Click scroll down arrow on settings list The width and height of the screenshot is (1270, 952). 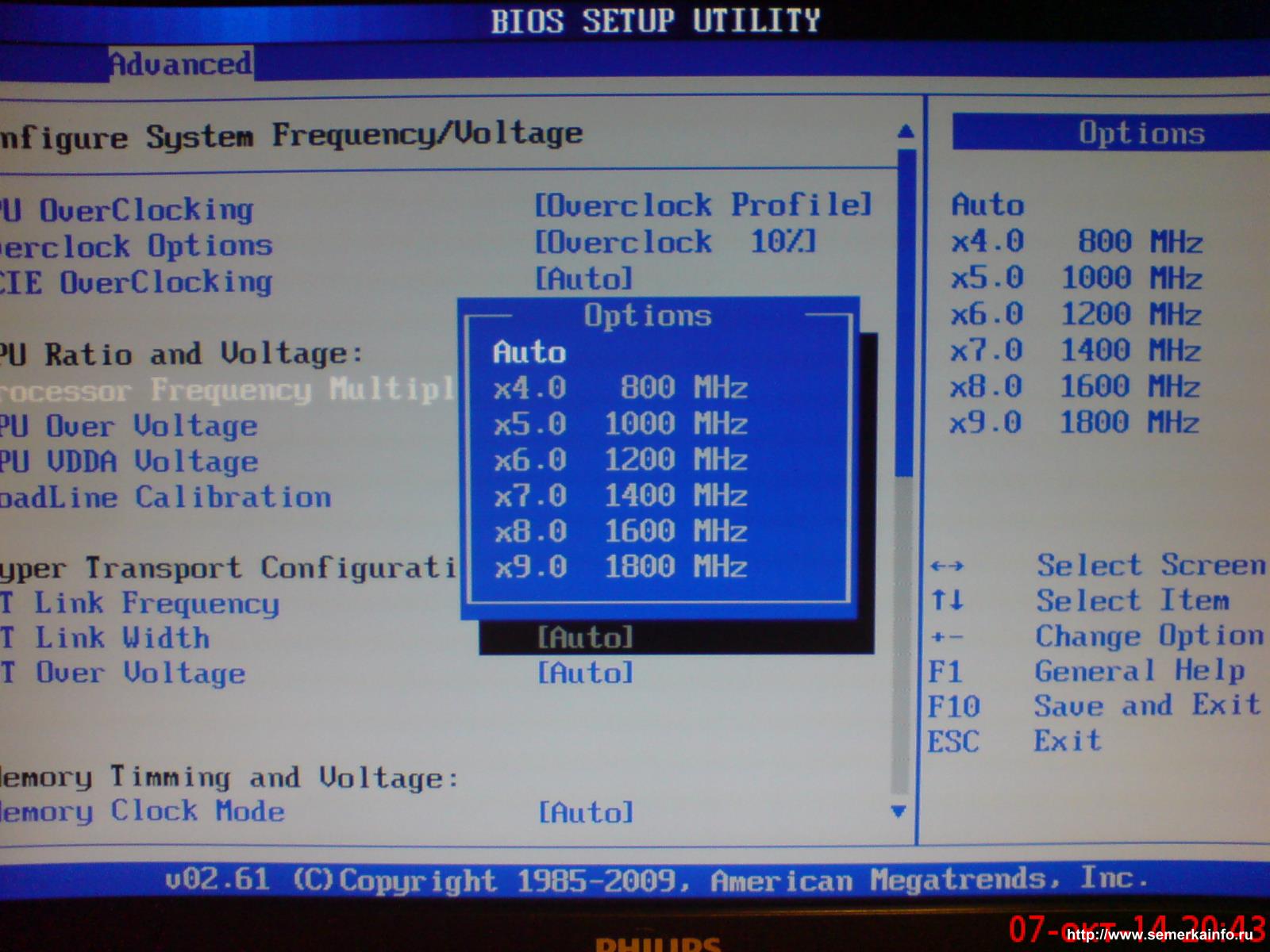[899, 811]
